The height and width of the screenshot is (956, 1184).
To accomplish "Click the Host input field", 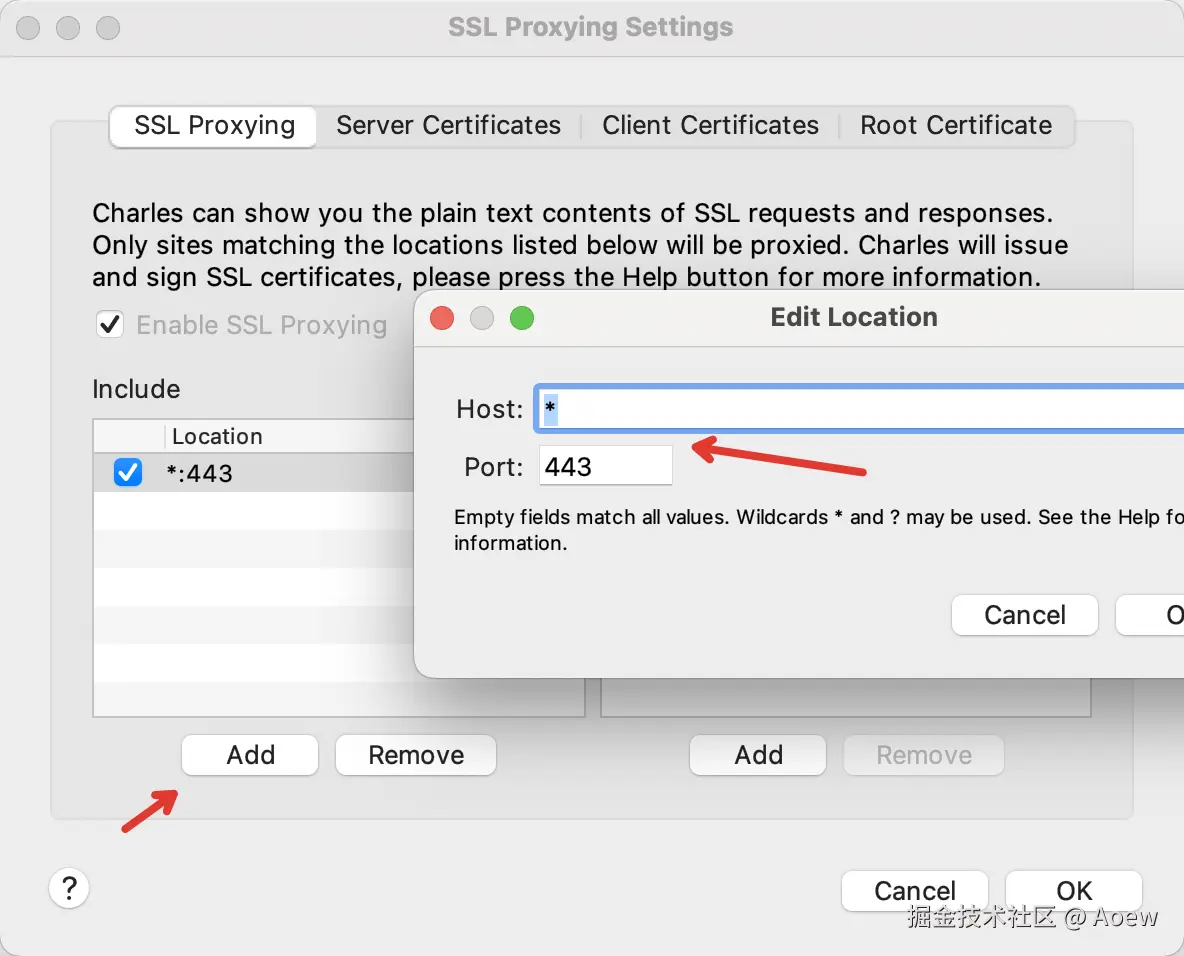I will pos(859,409).
